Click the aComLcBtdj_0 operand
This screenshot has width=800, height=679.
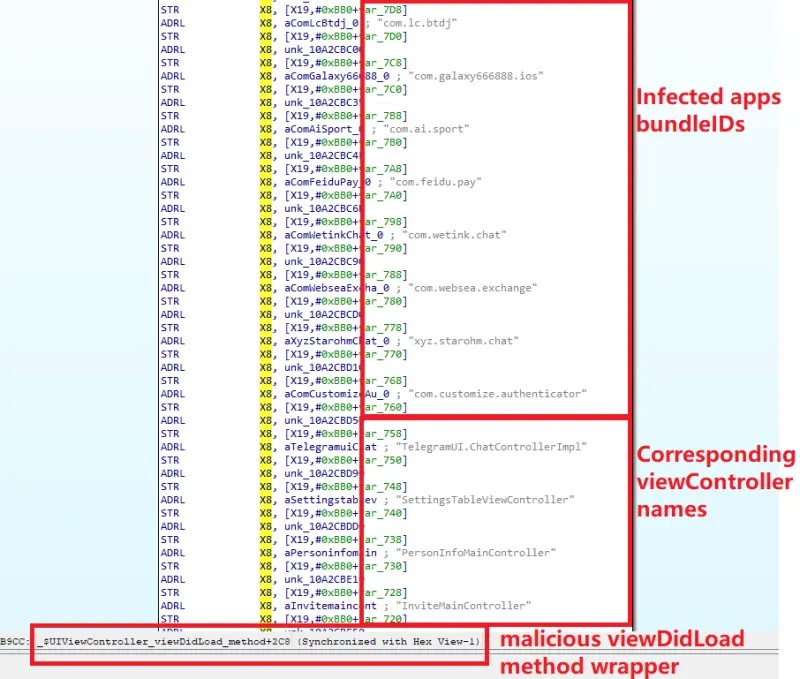pyautogui.click(x=322, y=23)
